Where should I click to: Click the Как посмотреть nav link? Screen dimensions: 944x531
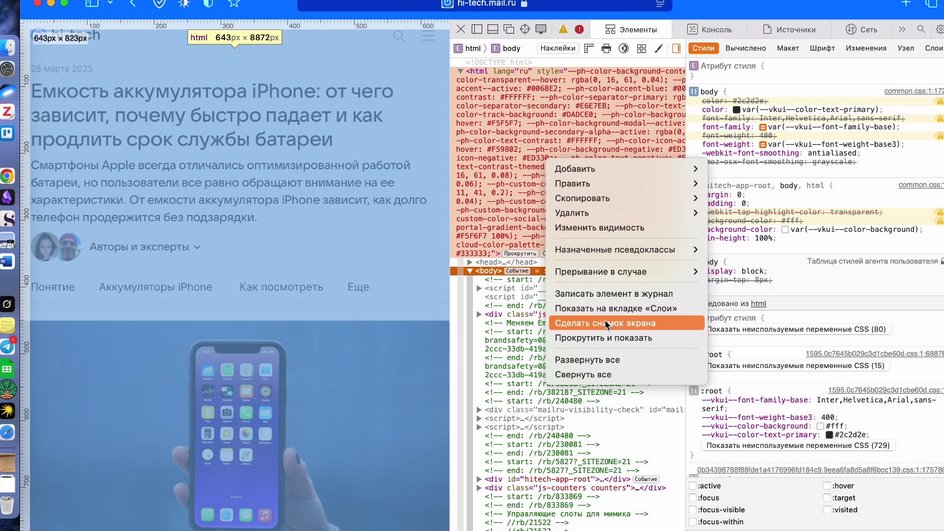click(281, 287)
